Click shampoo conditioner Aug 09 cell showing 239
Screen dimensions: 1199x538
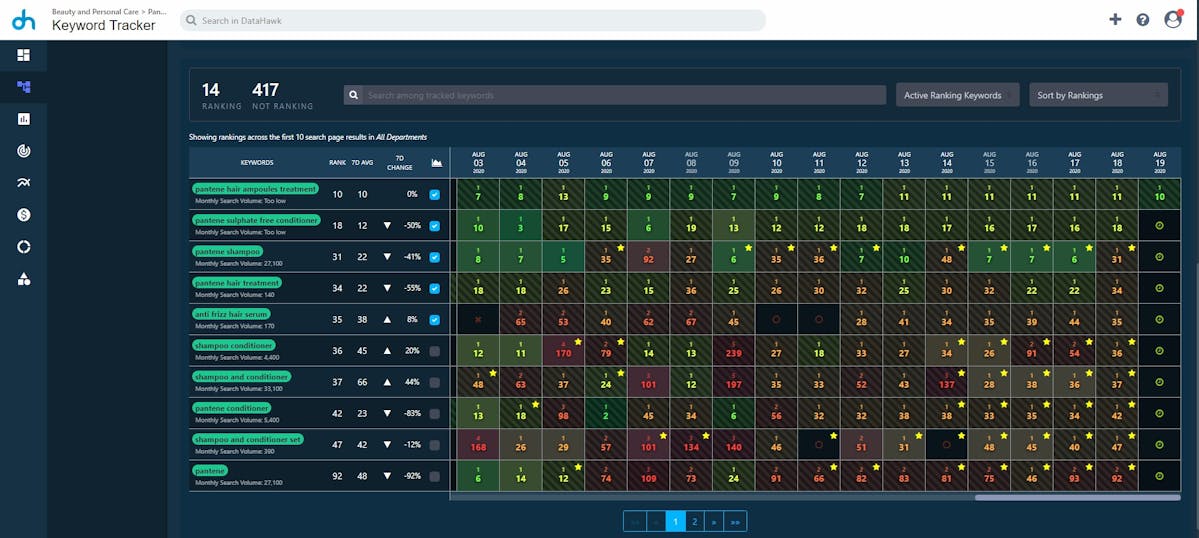[734, 351]
